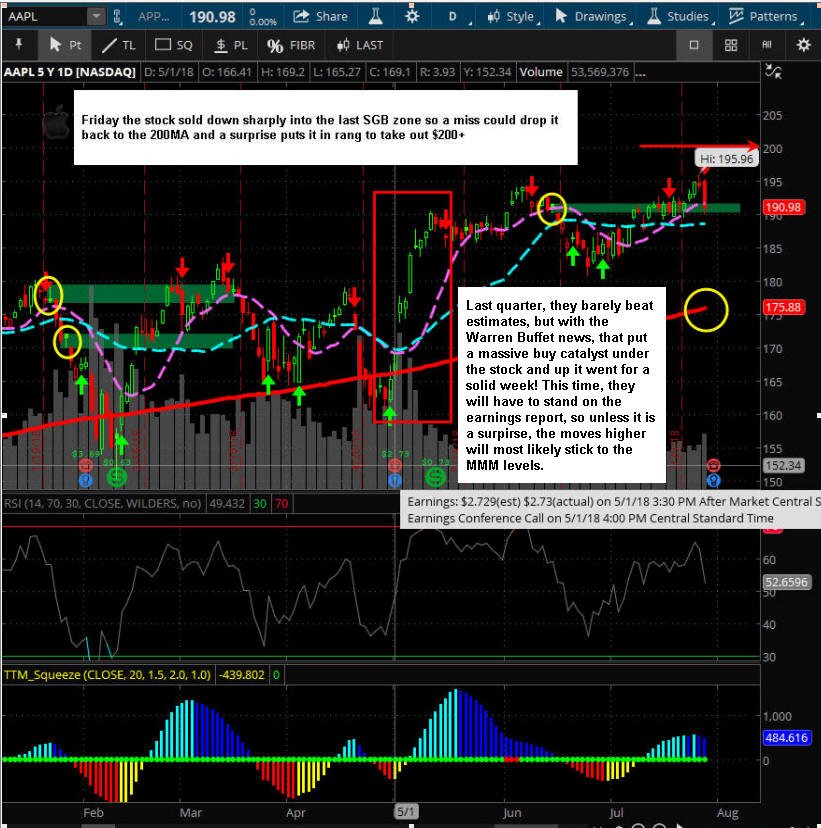The image size is (821, 828).
Task: Open chart settings gear in the top bar
Action: 412,16
